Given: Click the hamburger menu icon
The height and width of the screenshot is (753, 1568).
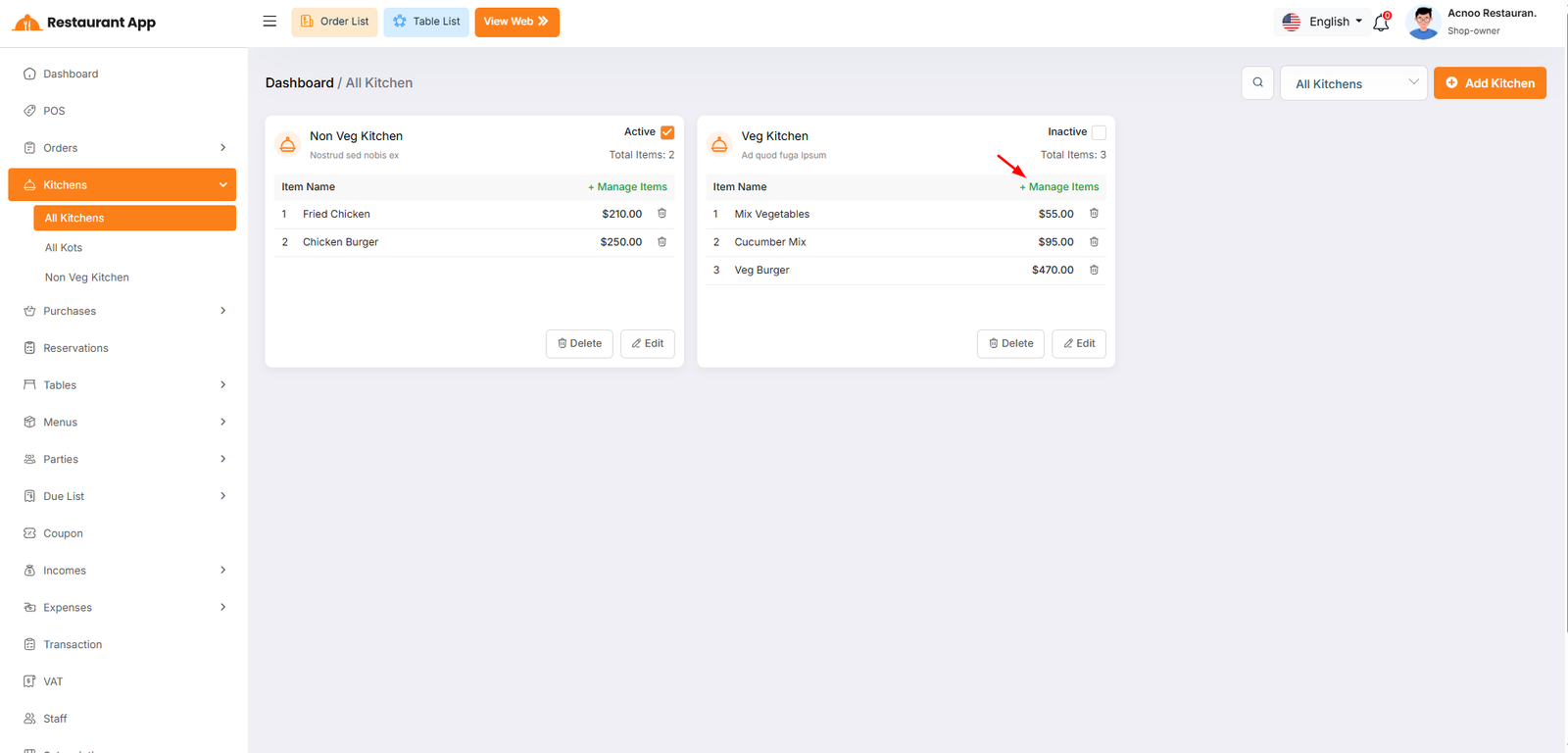Looking at the screenshot, I should pos(269,22).
